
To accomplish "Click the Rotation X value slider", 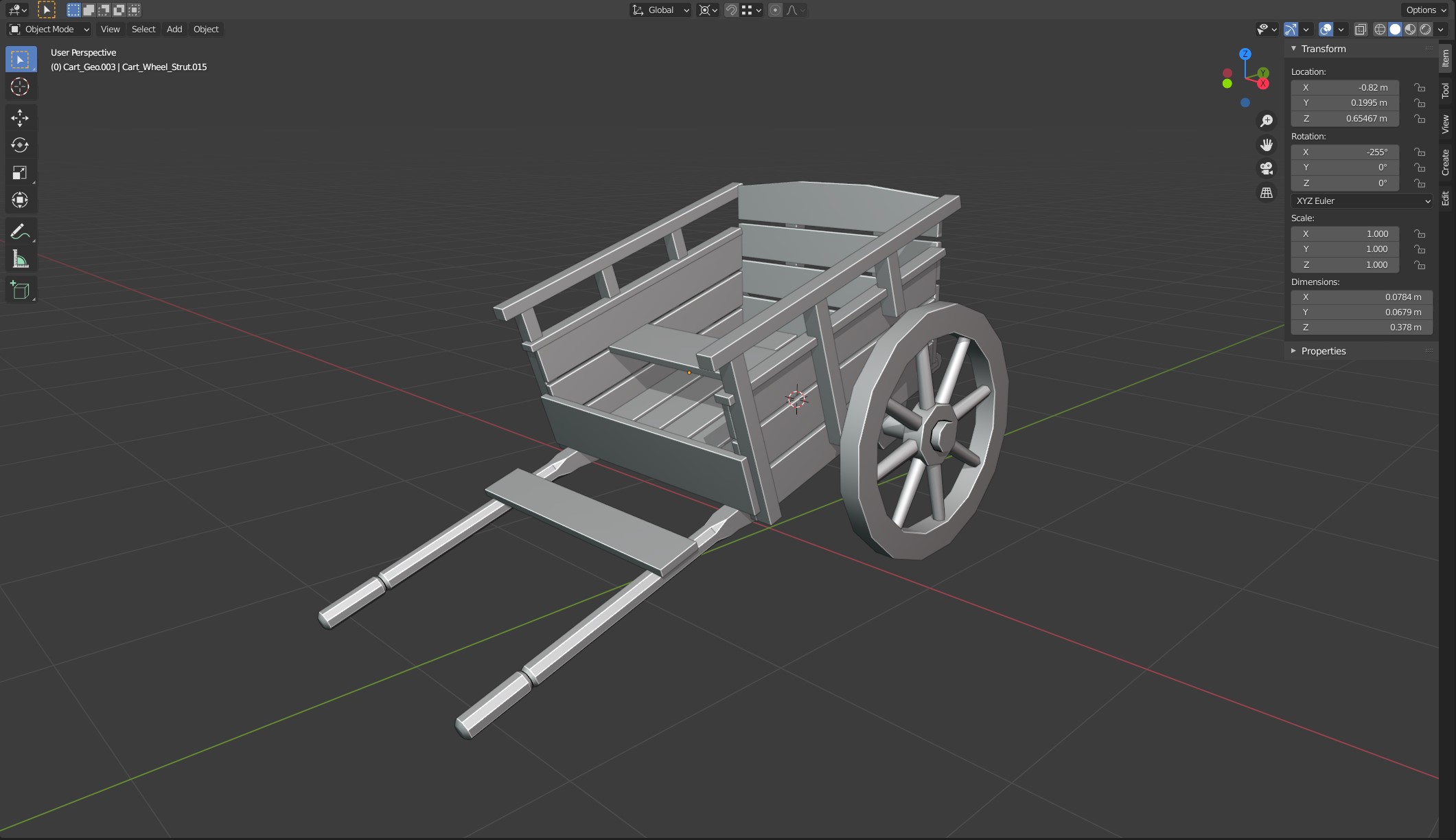I will (x=1344, y=152).
